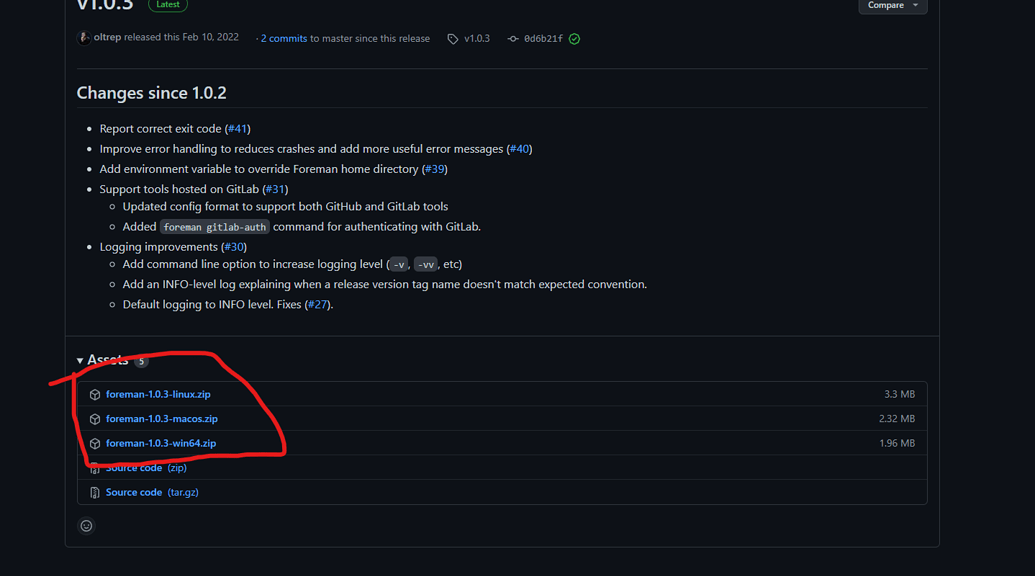This screenshot has width=1035, height=576.
Task: Open pull request #31 link
Action: pos(275,189)
